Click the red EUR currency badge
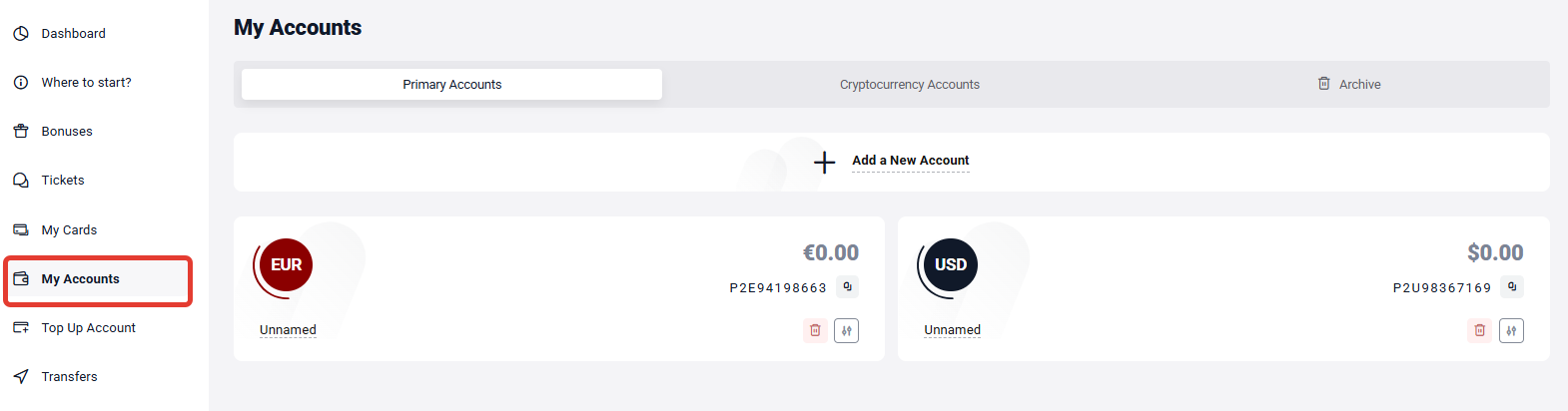The height and width of the screenshot is (411, 1568). point(286,264)
